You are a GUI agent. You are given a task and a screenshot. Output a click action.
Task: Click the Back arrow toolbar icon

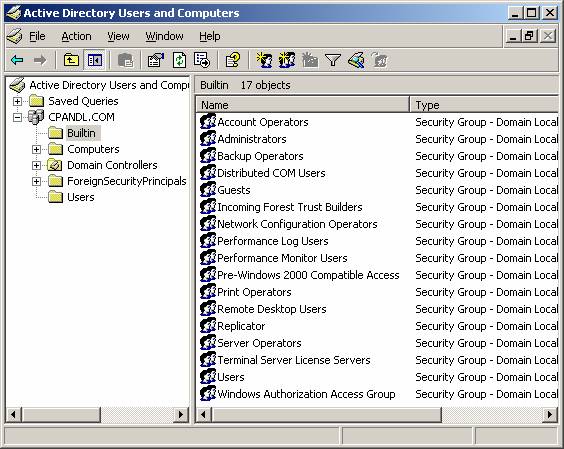[17, 60]
